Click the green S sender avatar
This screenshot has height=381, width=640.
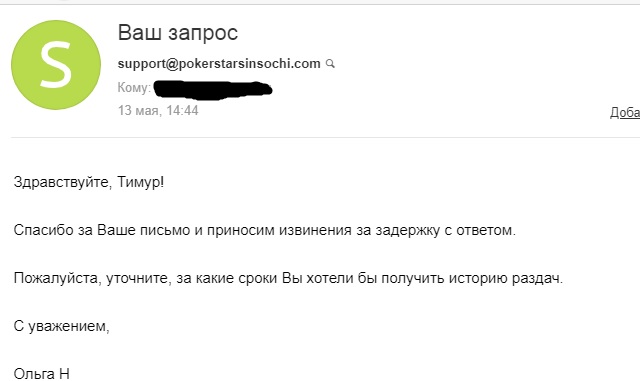tap(56, 65)
